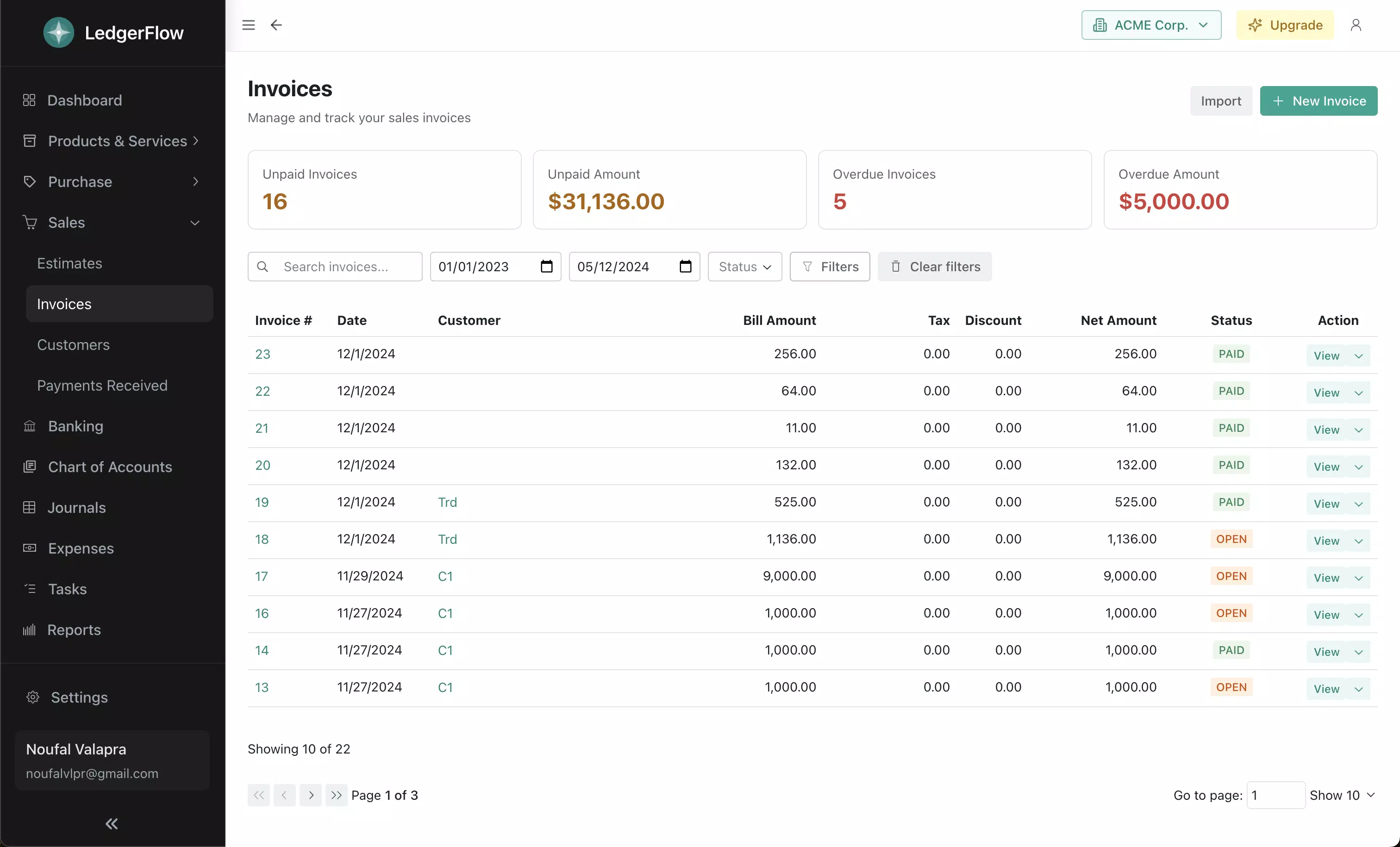Click the Bill Amount column header
Image resolution: width=1400 pixels, height=847 pixels.
pyautogui.click(x=779, y=320)
